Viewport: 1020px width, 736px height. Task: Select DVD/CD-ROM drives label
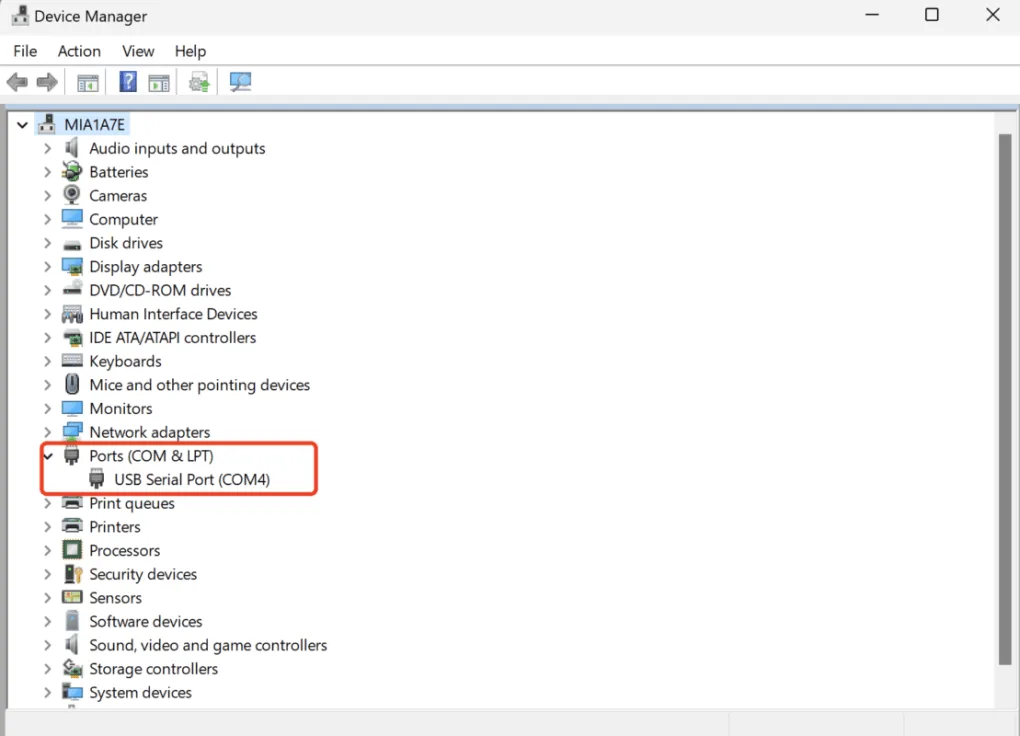[x=161, y=290]
